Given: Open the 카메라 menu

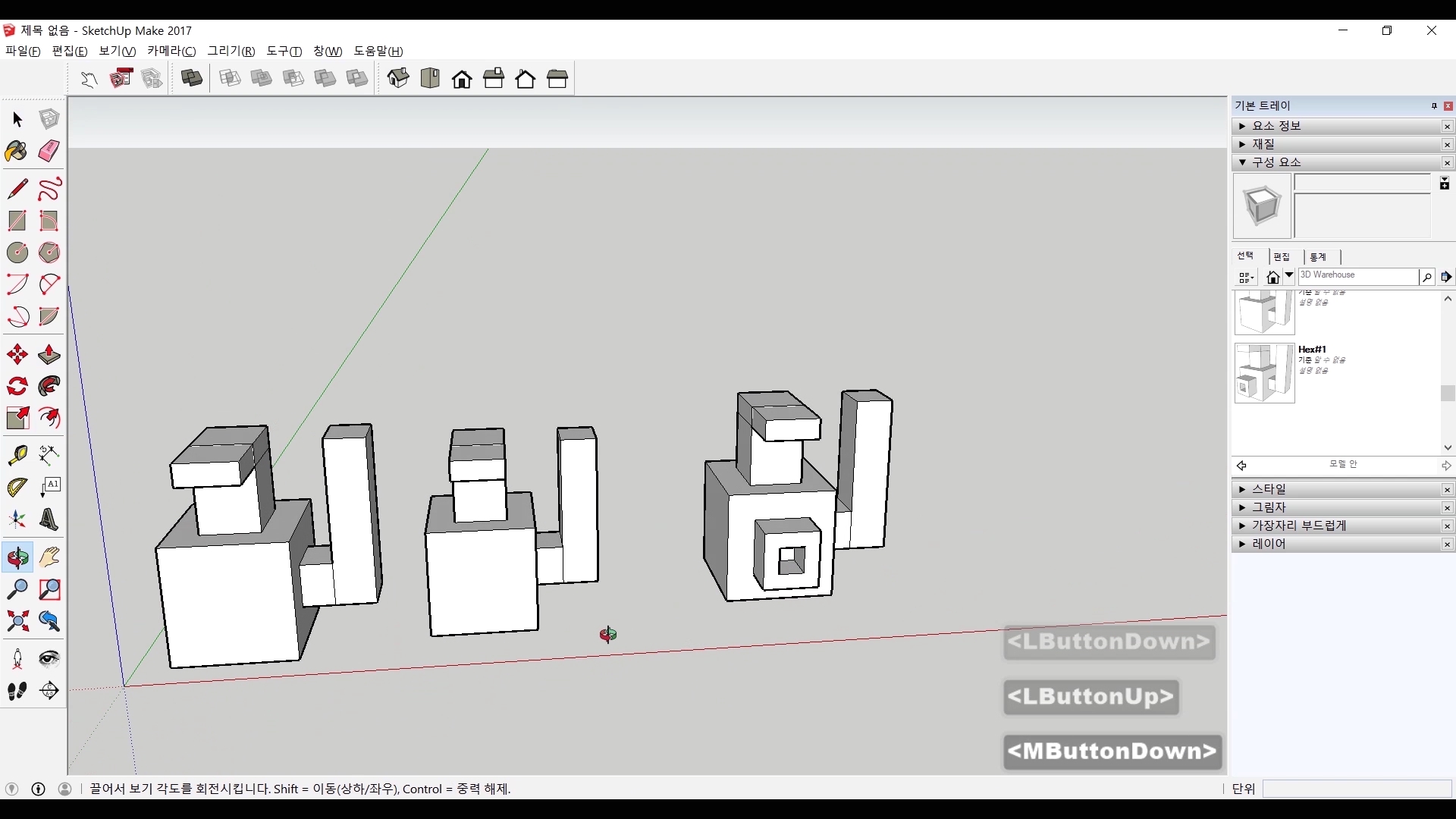Looking at the screenshot, I should tap(171, 51).
